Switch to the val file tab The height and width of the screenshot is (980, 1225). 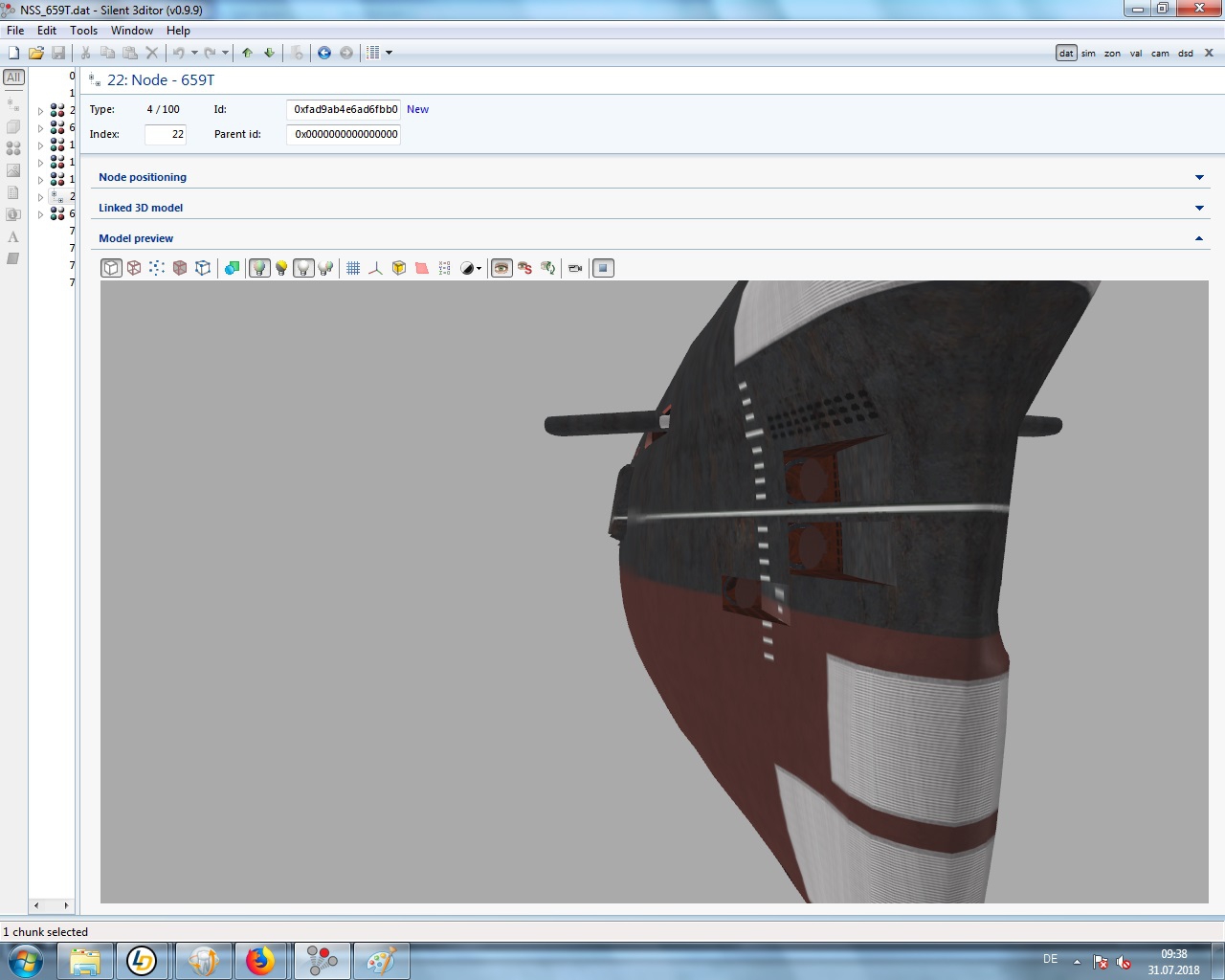pos(1136,54)
